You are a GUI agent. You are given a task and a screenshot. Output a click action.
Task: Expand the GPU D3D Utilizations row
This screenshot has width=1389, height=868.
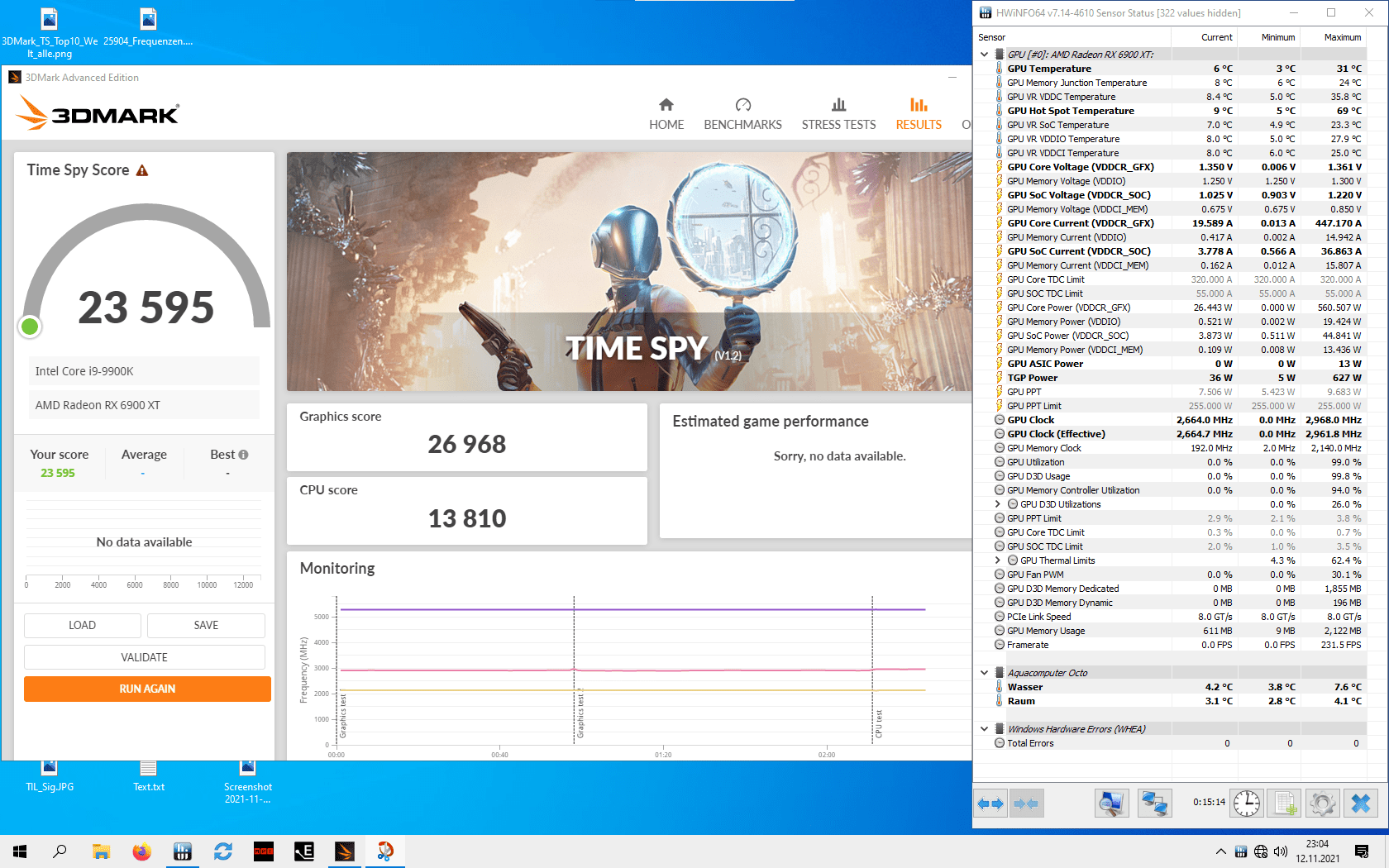pos(997,504)
